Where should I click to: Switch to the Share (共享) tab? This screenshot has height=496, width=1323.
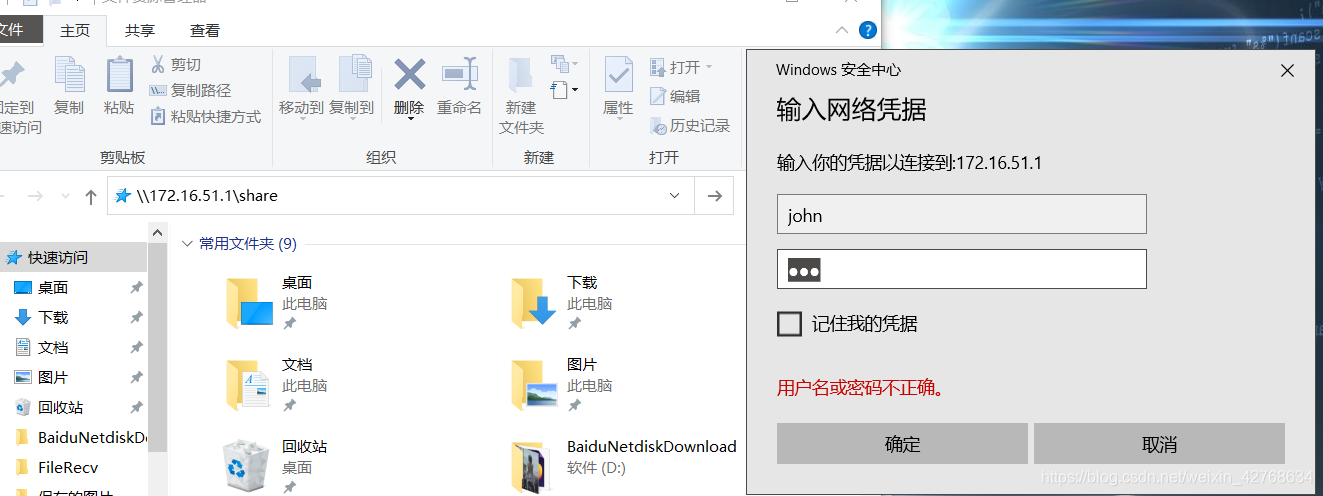(x=140, y=31)
